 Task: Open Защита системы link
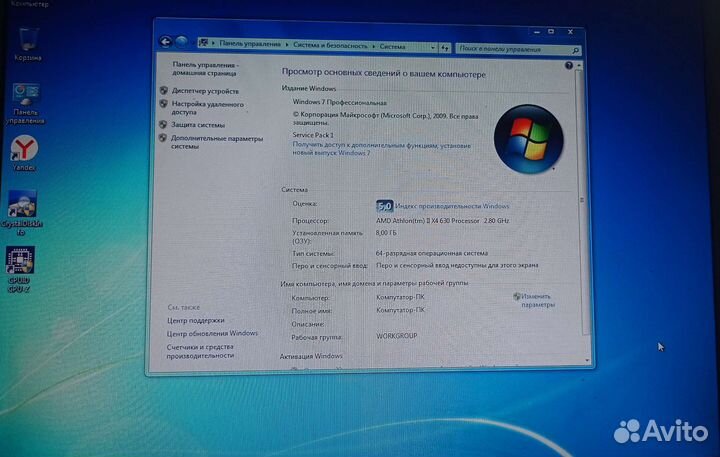198,124
